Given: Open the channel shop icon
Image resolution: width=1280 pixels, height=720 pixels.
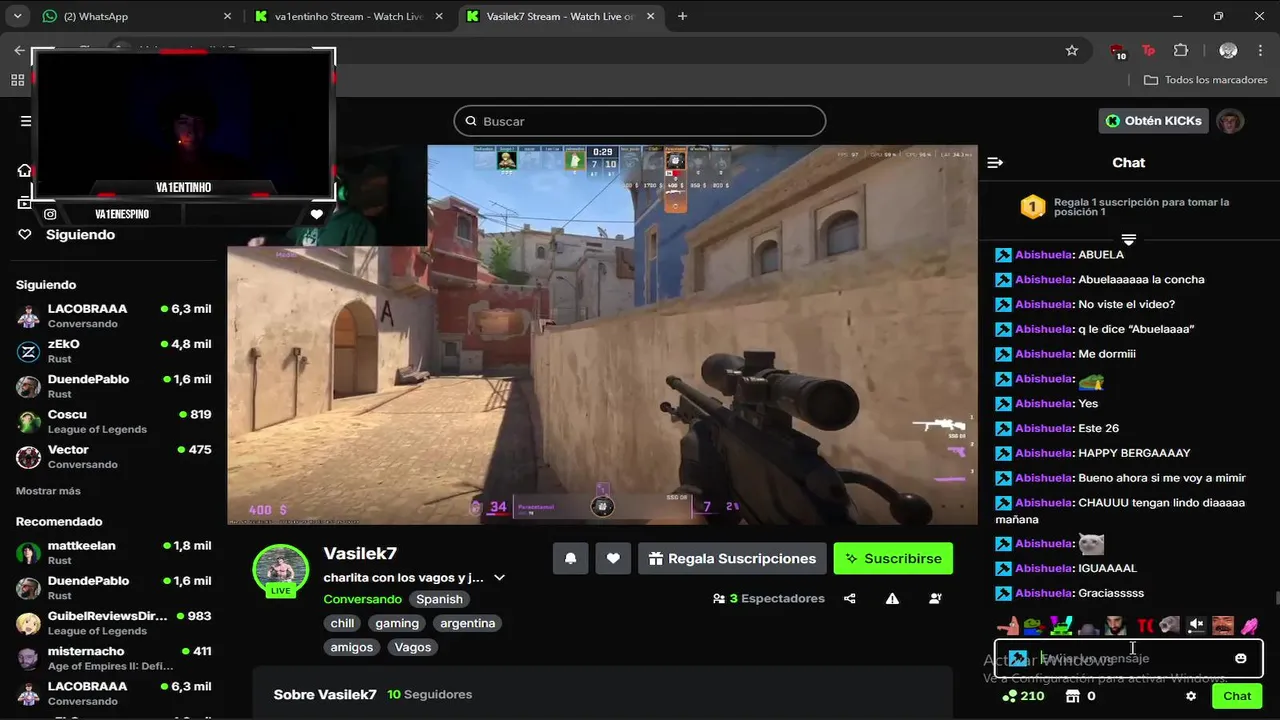Looking at the screenshot, I should click(1073, 696).
